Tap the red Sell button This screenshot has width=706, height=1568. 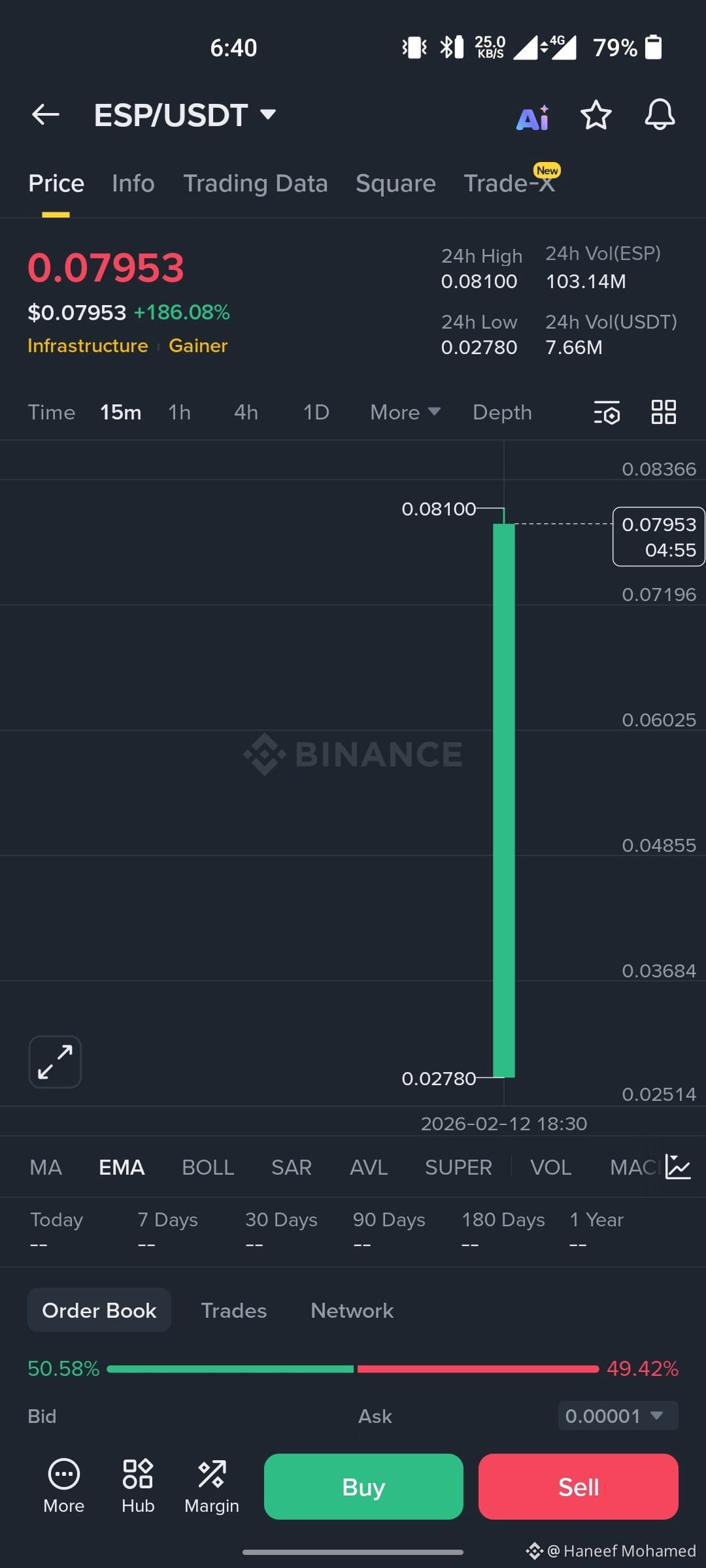(x=579, y=1486)
